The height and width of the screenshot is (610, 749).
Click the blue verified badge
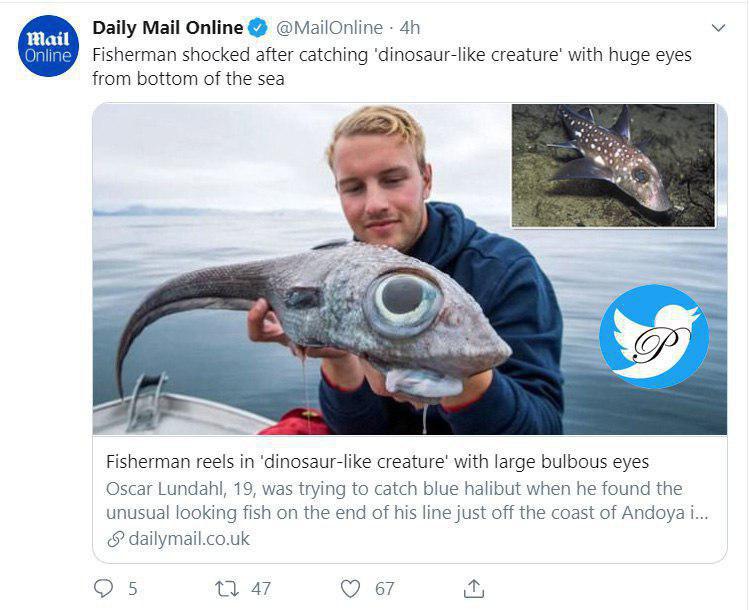pos(258,28)
